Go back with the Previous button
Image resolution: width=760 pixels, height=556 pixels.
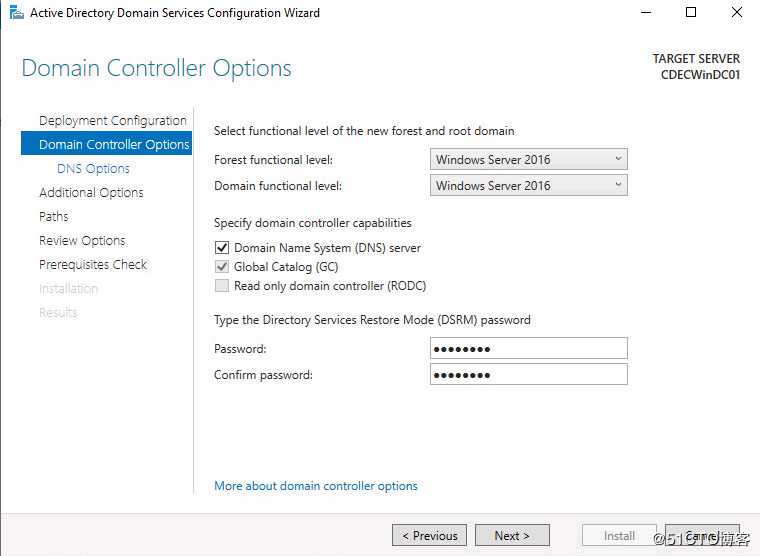point(429,535)
